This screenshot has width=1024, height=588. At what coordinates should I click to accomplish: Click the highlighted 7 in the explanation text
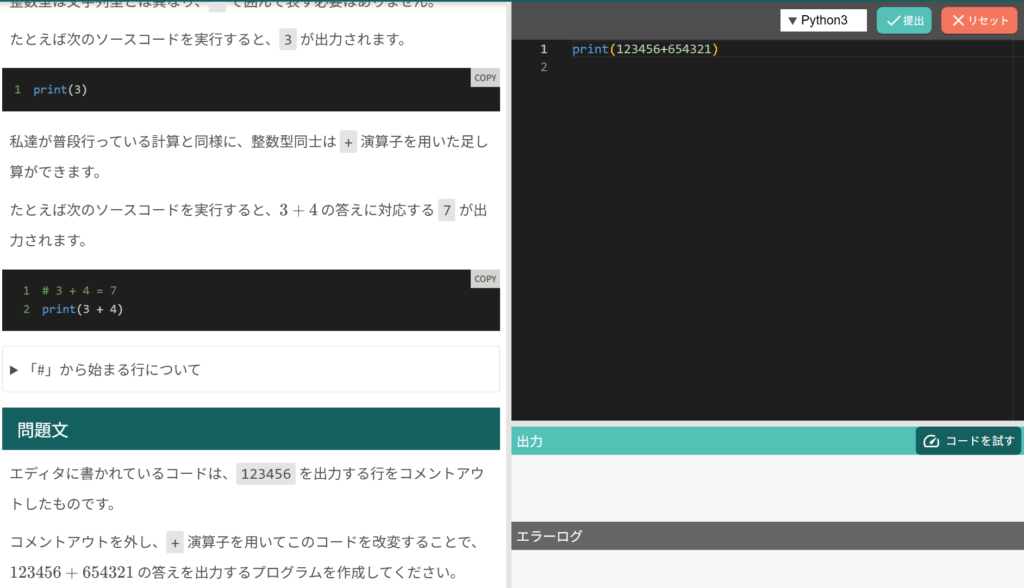[x=446, y=210]
